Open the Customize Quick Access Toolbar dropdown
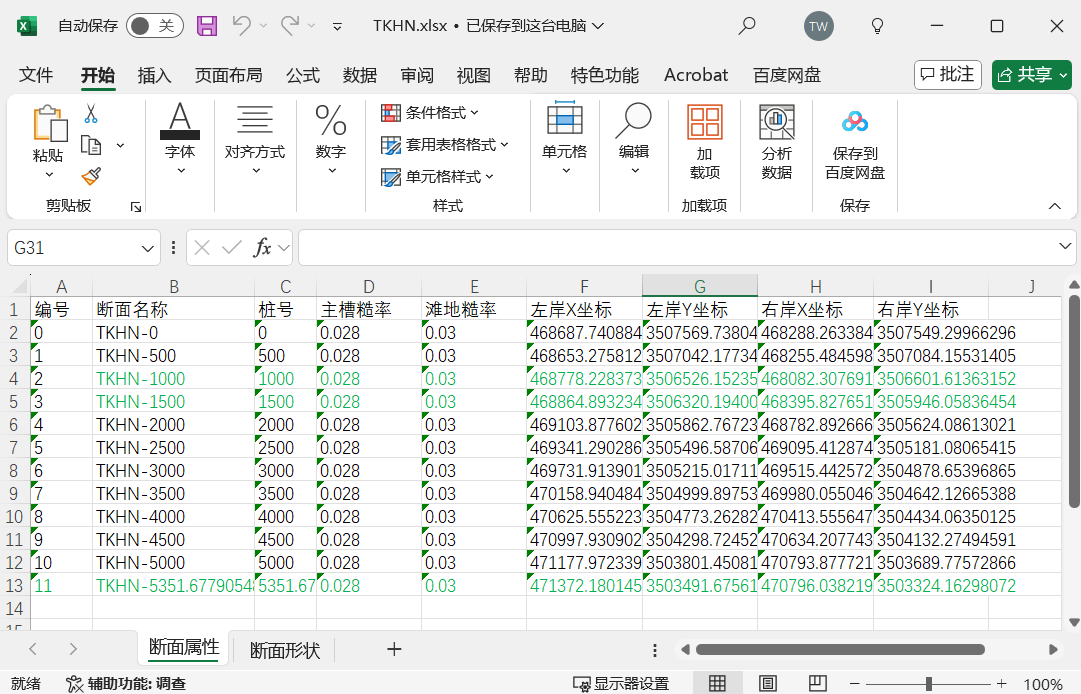 coord(337,27)
